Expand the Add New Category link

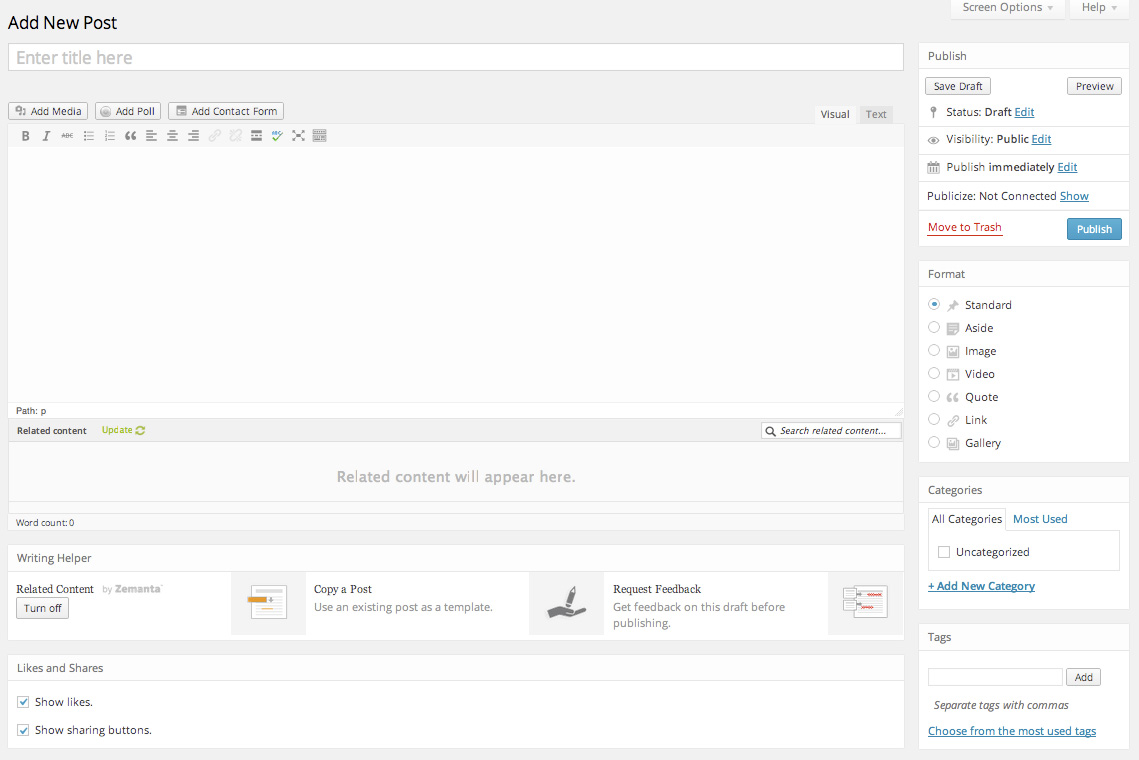pos(981,586)
